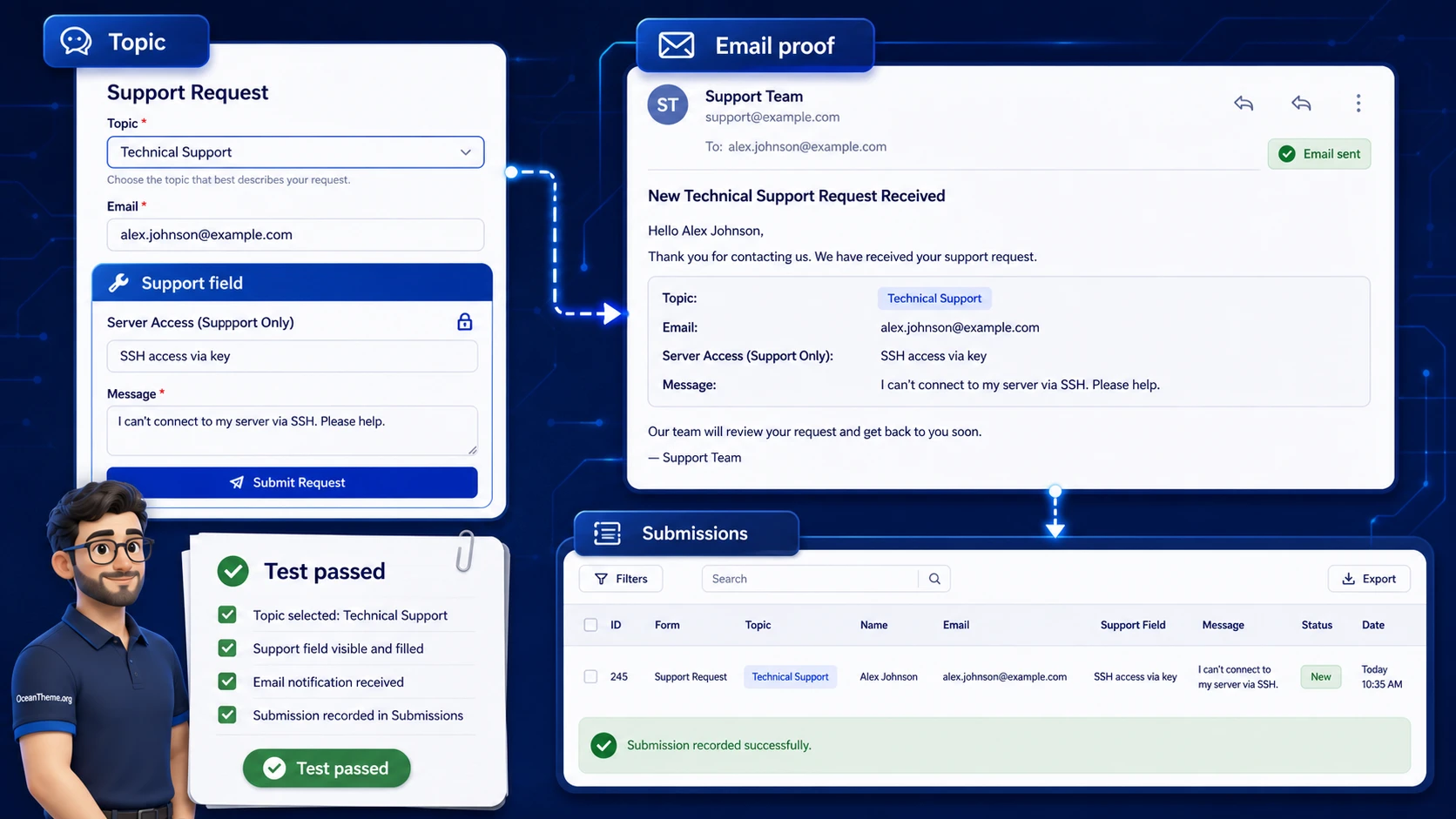Click the Form column header
Screen dimensions: 1456x819
pos(667,625)
